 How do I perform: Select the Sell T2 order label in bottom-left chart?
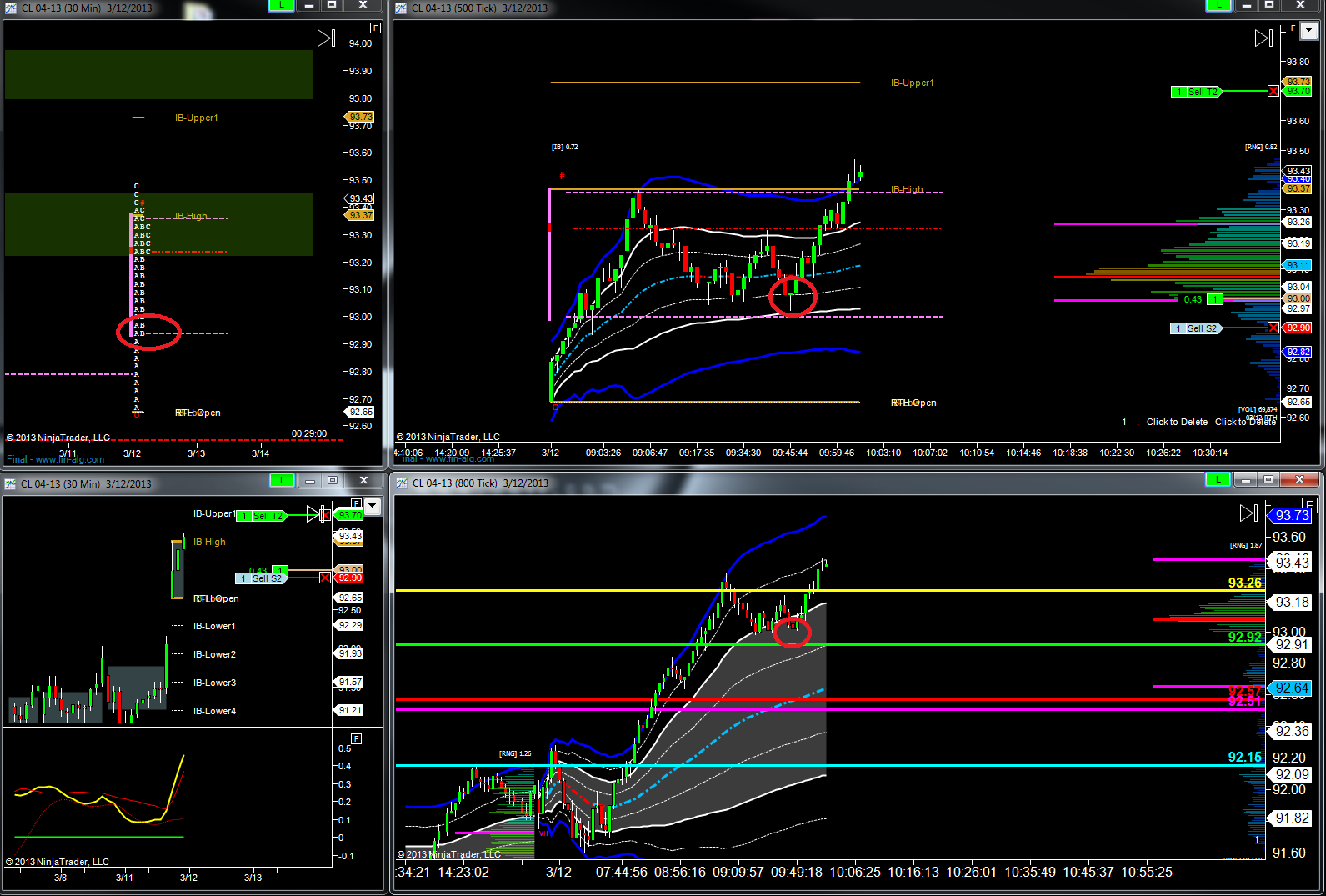[262, 516]
